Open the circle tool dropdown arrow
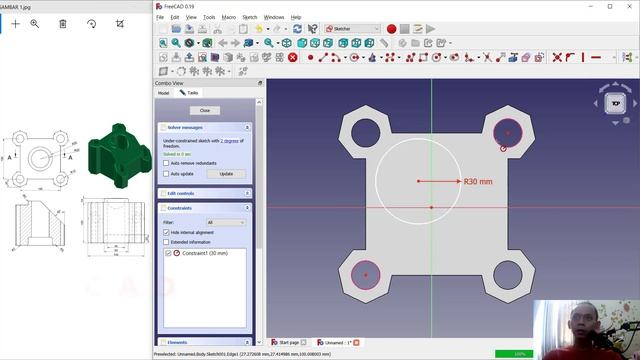 [x=363, y=58]
